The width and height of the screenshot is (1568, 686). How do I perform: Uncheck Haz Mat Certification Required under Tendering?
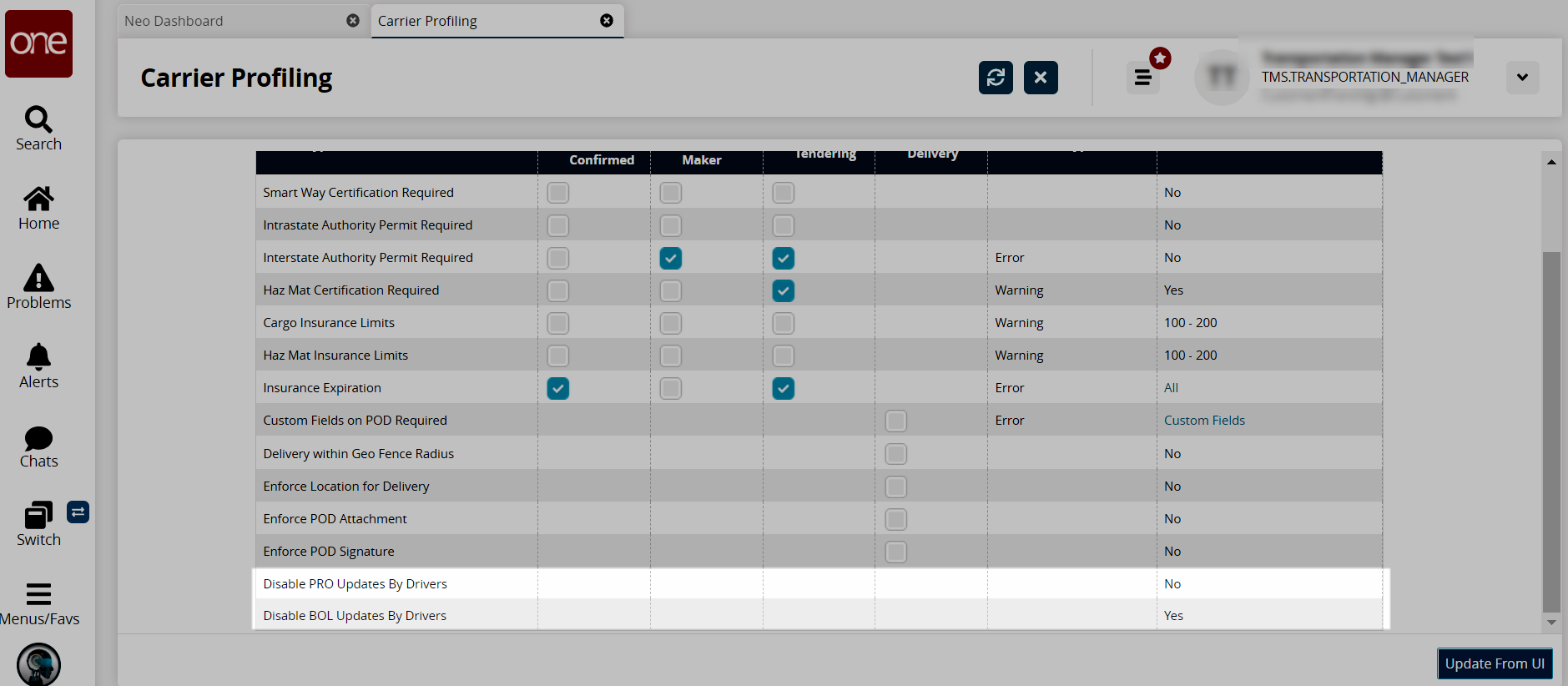click(784, 290)
